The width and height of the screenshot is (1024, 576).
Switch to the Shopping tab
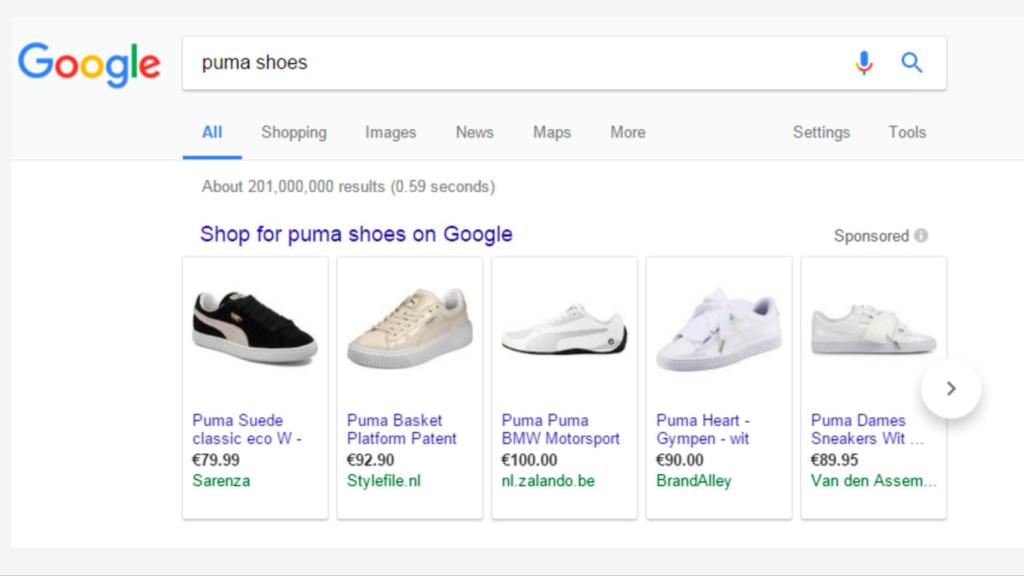293,132
